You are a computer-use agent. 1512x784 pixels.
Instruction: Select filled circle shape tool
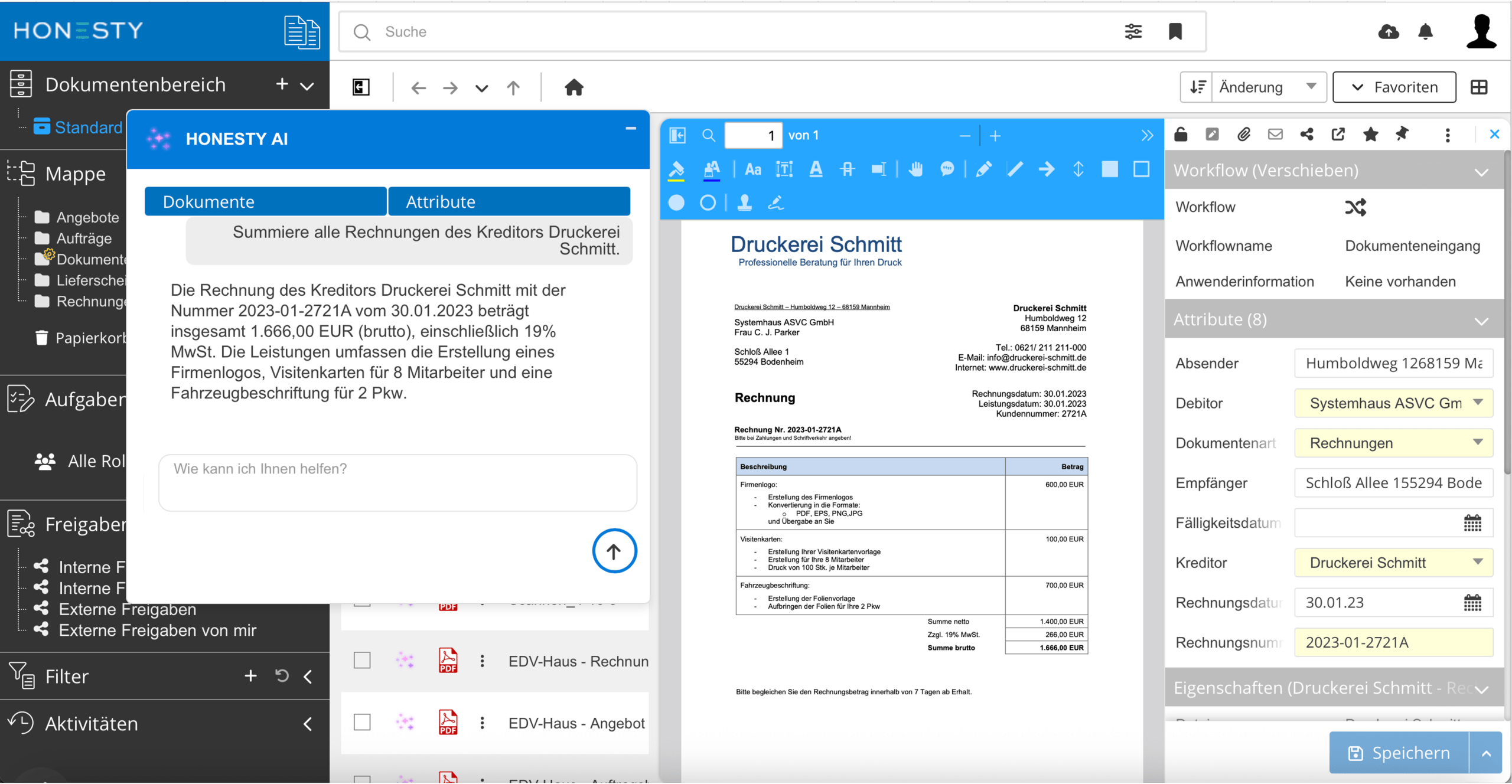pyautogui.click(x=676, y=203)
